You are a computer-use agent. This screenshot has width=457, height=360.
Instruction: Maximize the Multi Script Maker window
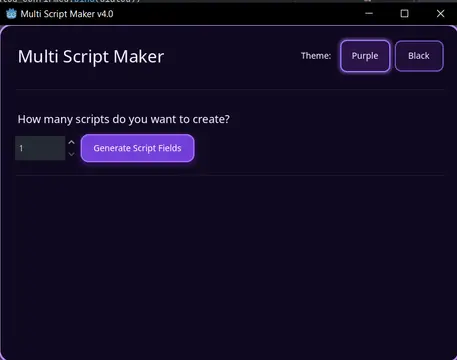point(404,13)
